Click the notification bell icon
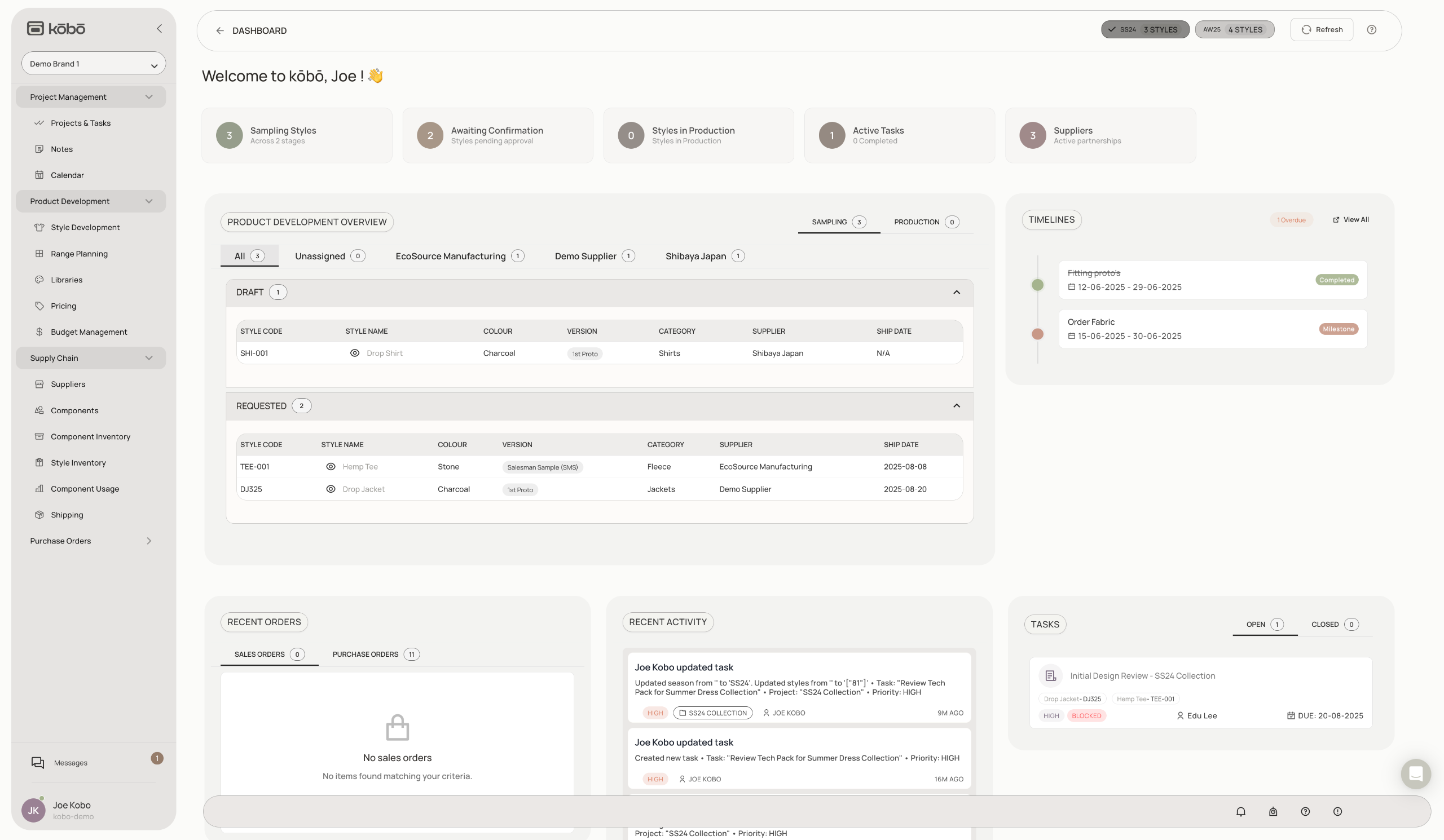 (x=1240, y=811)
